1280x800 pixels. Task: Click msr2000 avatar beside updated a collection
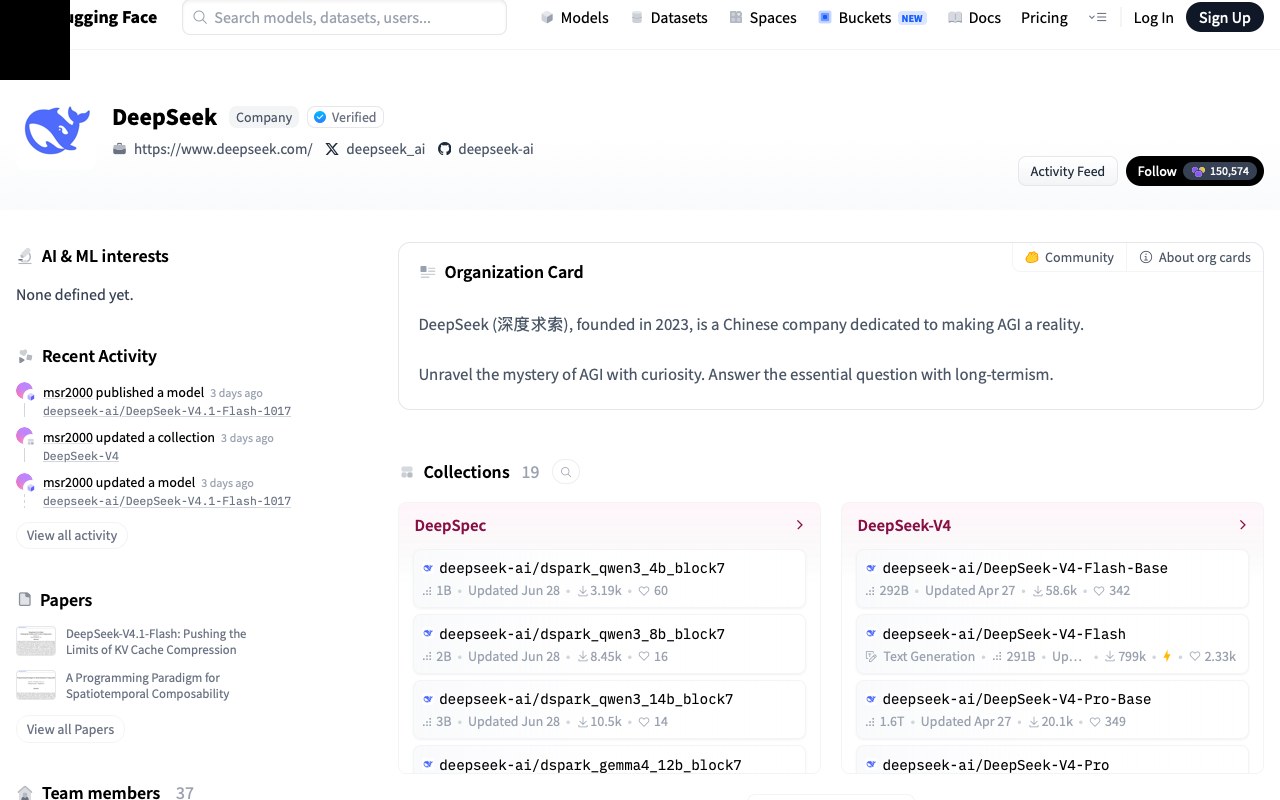pos(26,437)
